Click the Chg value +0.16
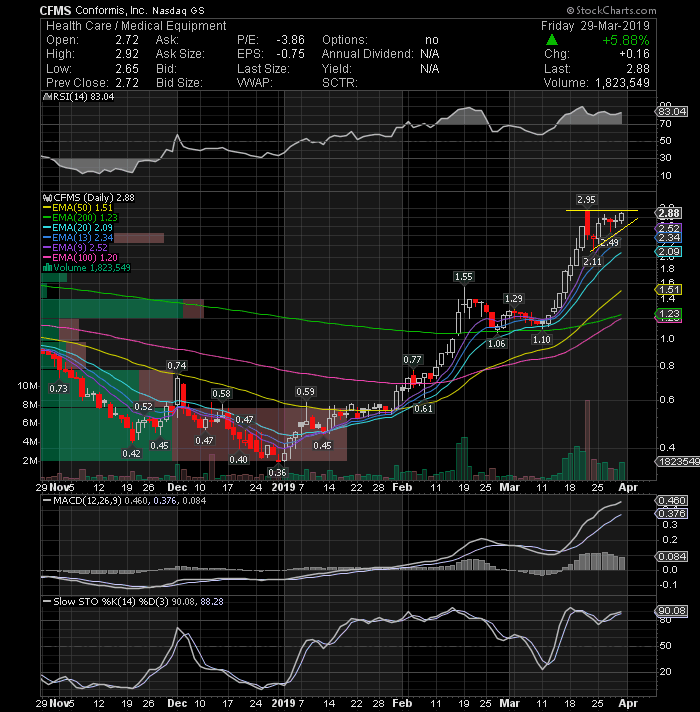Screen dimensions: 700x712 point(635,54)
